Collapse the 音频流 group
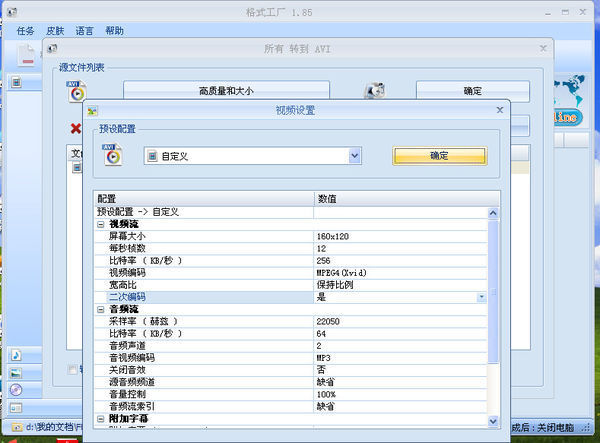This screenshot has height=443, width=600. 100,309
